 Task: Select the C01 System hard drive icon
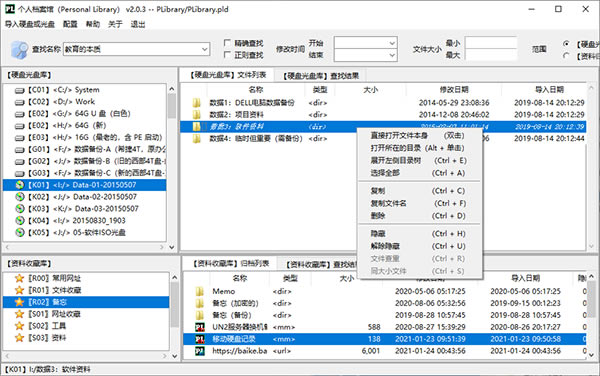[20, 91]
